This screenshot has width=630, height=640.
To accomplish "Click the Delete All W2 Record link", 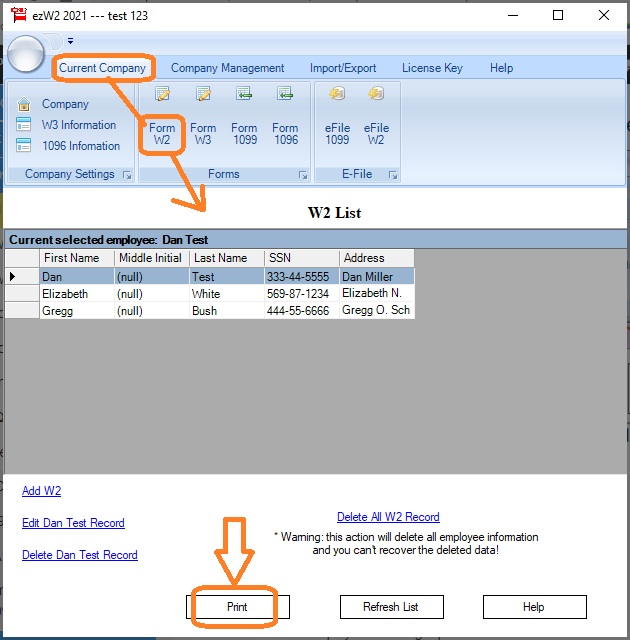I will pyautogui.click(x=388, y=517).
